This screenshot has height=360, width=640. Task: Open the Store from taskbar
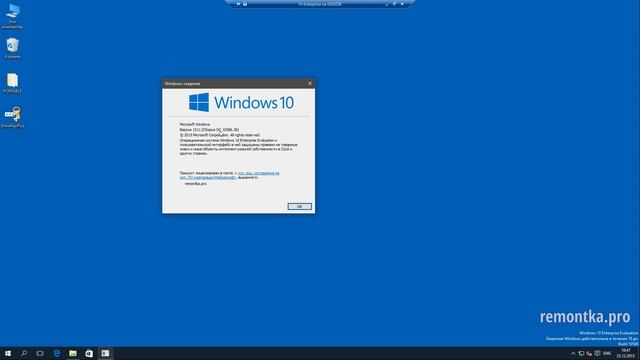click(89, 353)
